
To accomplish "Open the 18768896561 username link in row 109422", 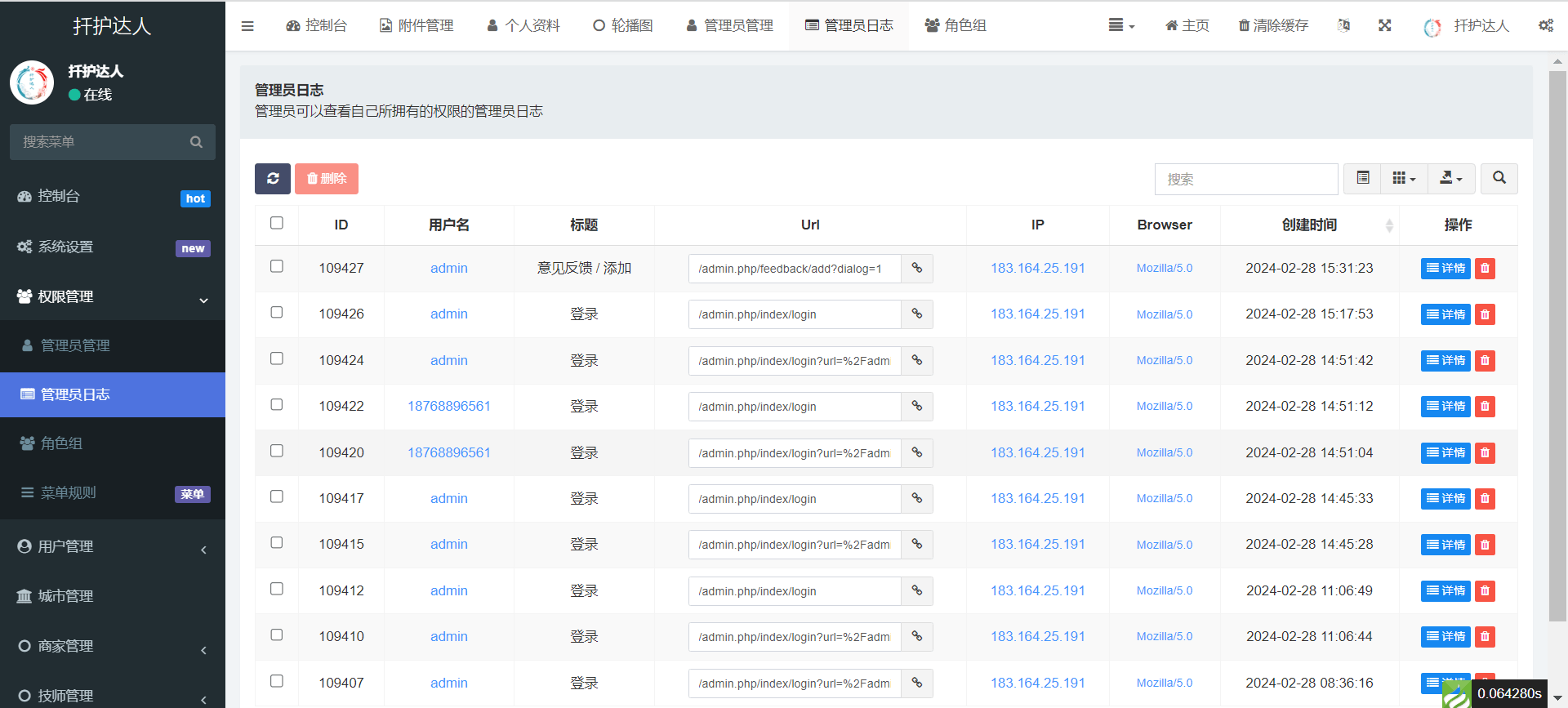I will pos(449,407).
